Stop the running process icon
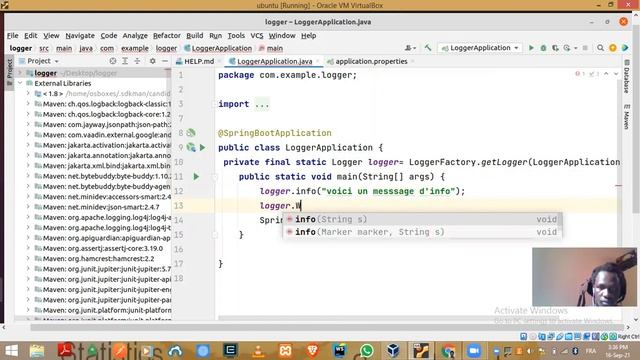This screenshot has width=640, height=360. click(x=585, y=48)
